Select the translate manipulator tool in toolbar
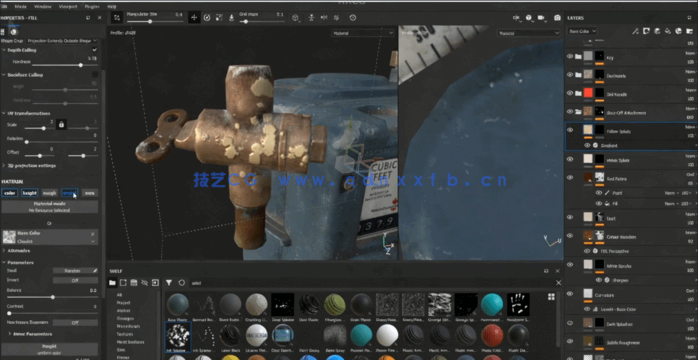 coord(194,18)
